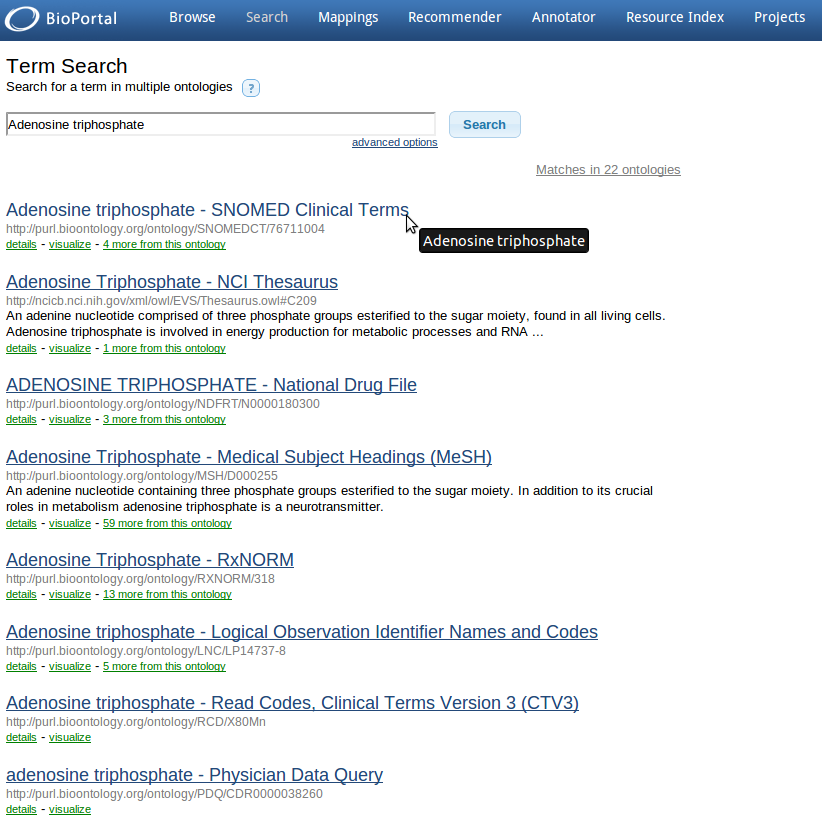Open the National Drug File result

pos(211,385)
